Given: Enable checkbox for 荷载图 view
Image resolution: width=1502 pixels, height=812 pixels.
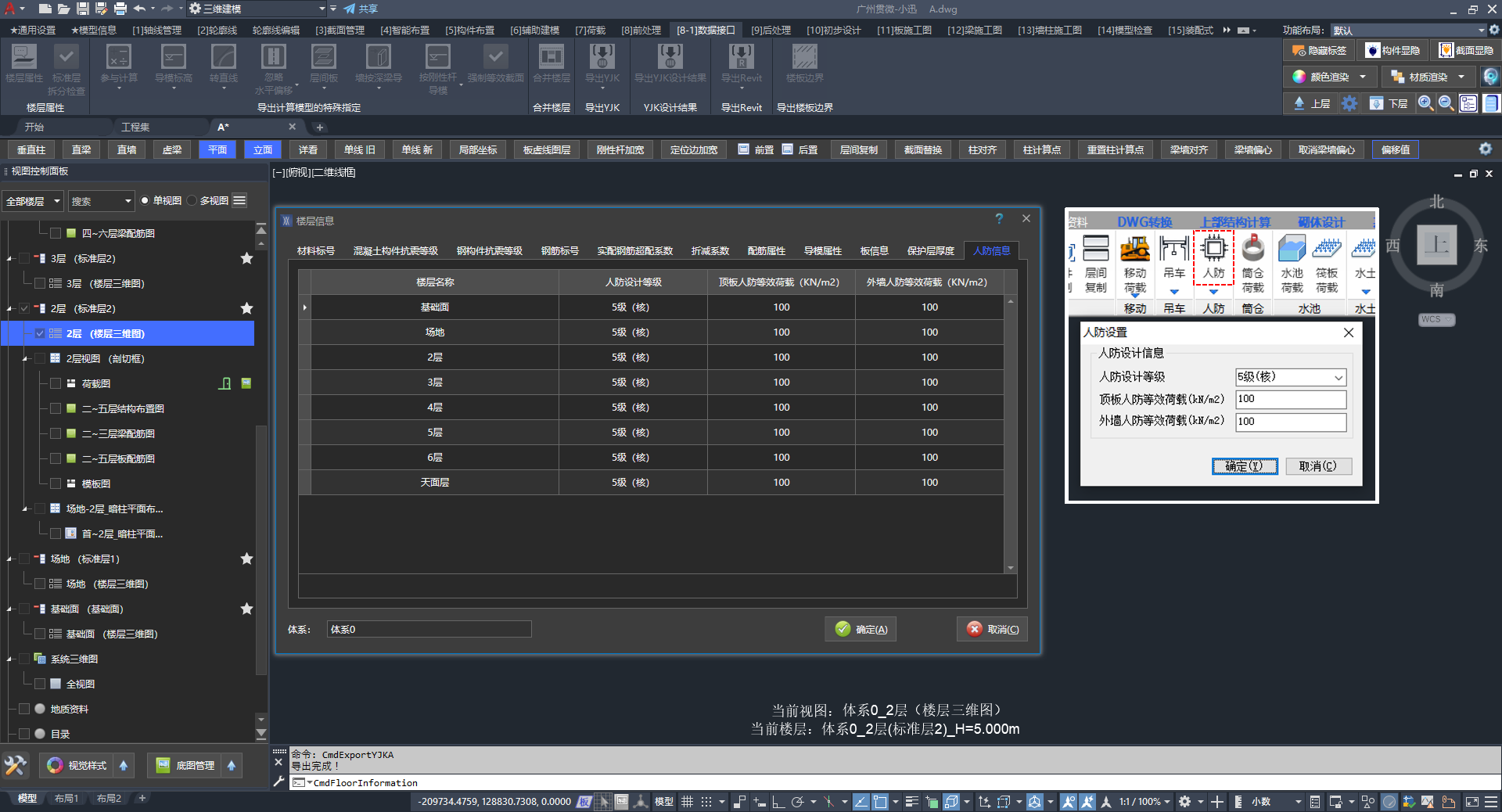Looking at the screenshot, I should (56, 383).
